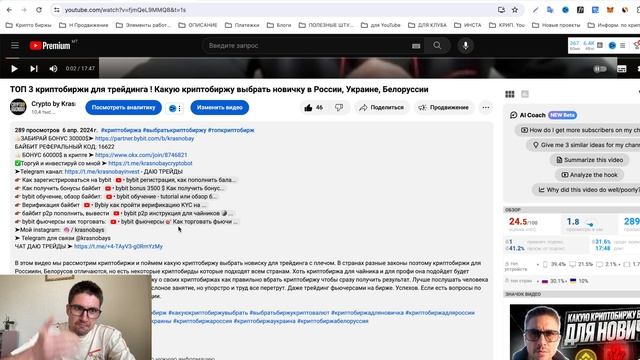Click the round blue vidIQ icon in YouTube header
The image size is (640, 360).
tap(612, 45)
